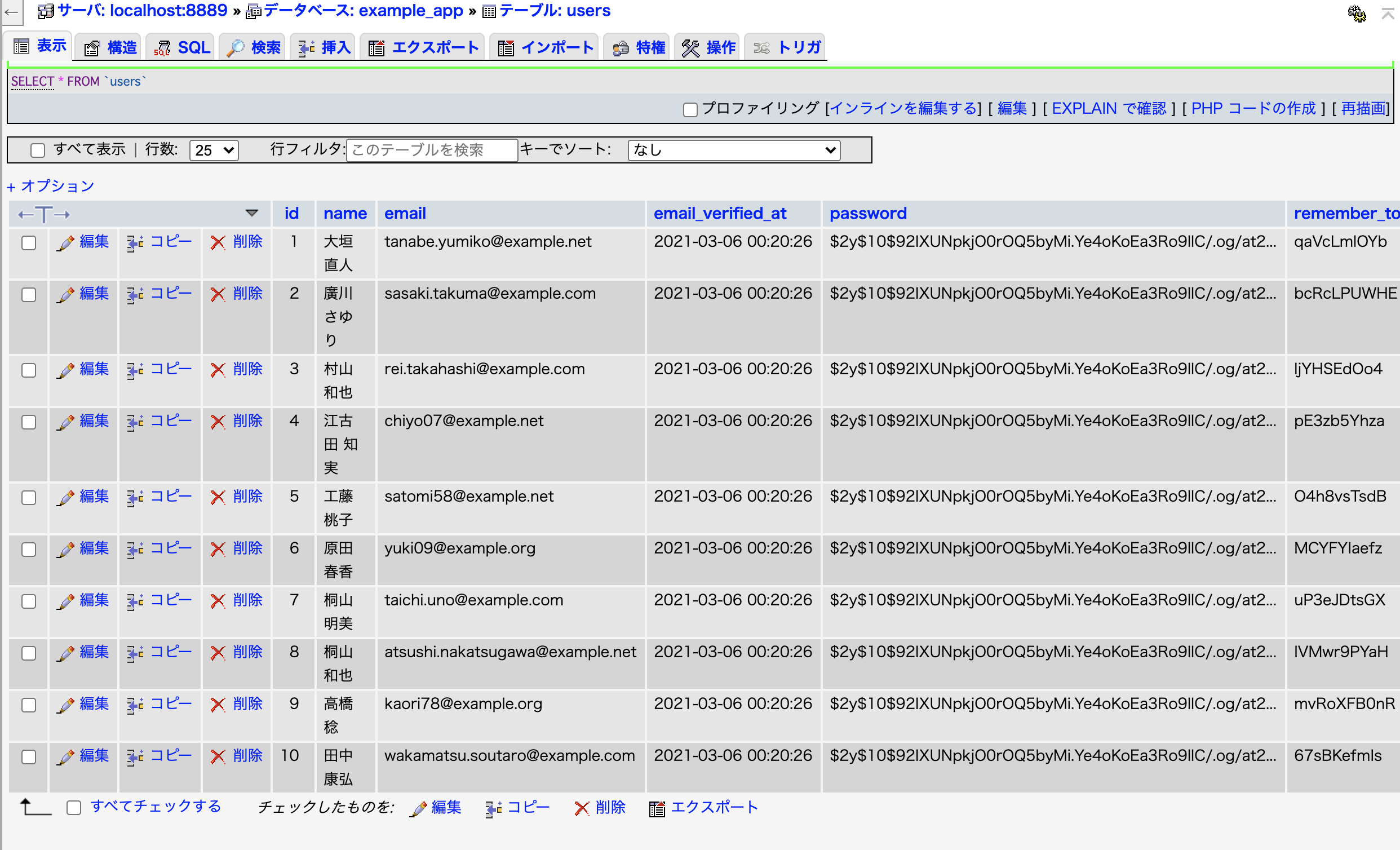The image size is (1400, 850).
Task: Open the キーでソート dropdown set to なし
Action: tap(733, 150)
